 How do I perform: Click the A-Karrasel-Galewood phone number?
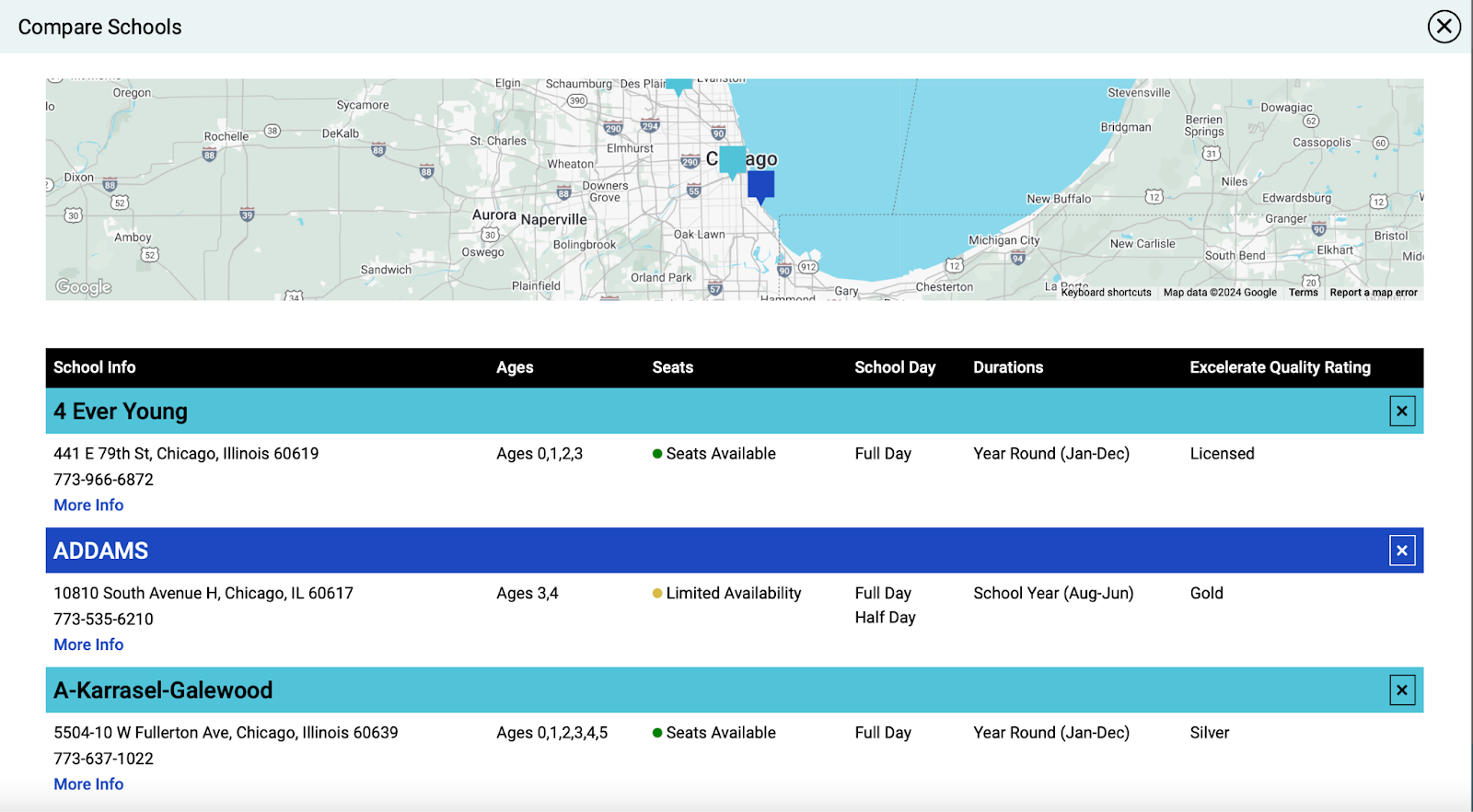(x=103, y=759)
